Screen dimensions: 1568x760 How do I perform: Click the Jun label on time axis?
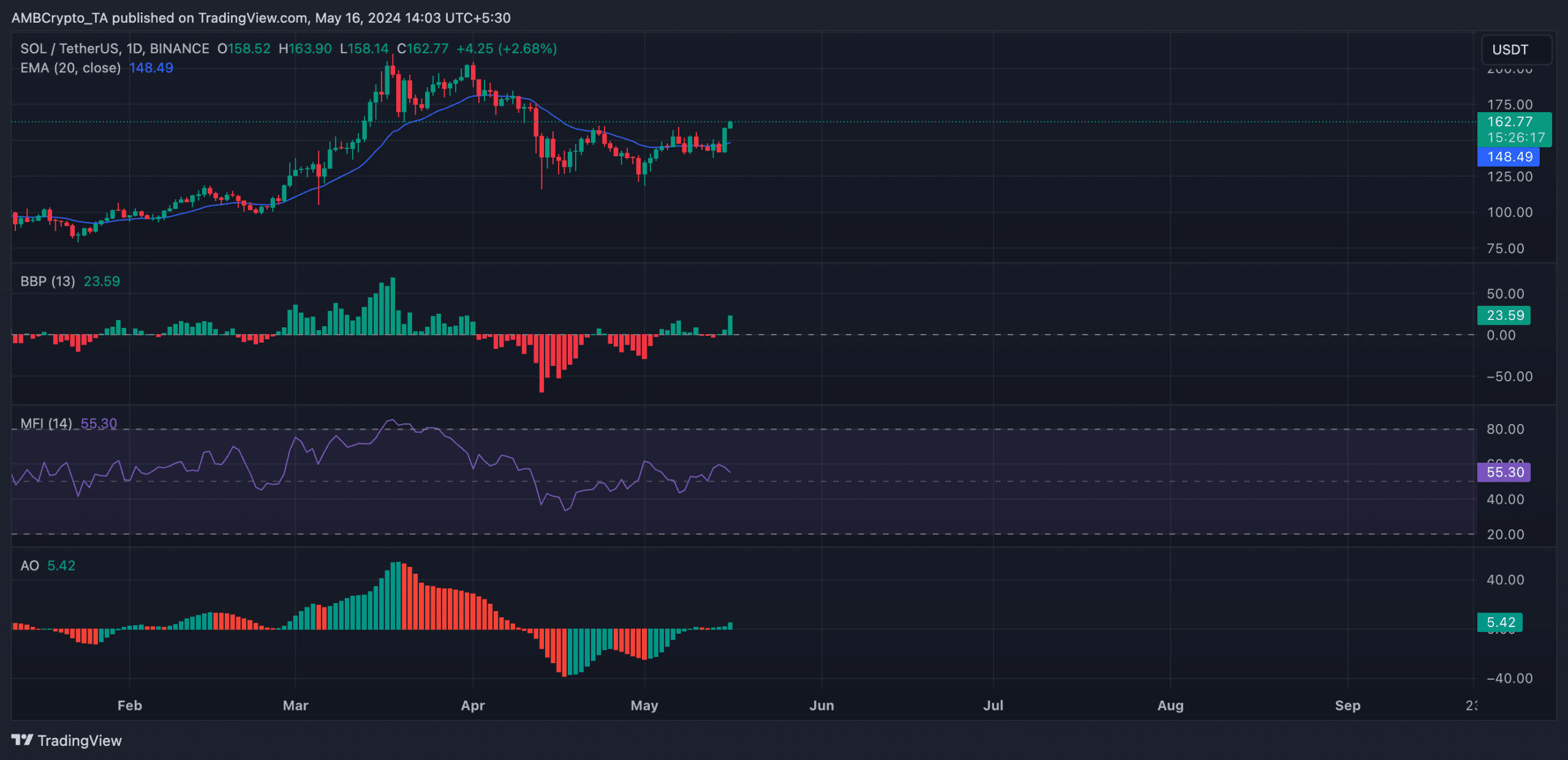point(821,705)
